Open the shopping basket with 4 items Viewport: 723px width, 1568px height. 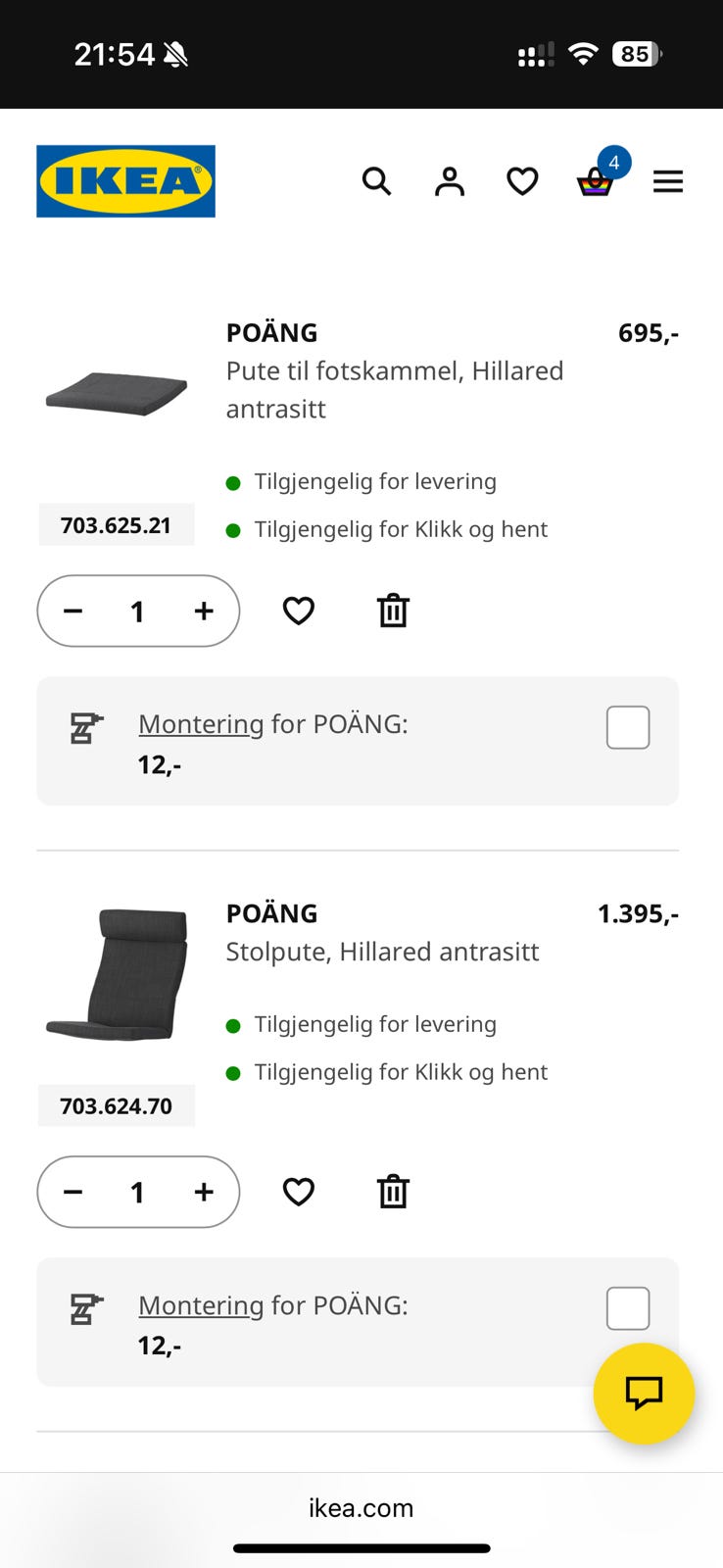point(595,182)
